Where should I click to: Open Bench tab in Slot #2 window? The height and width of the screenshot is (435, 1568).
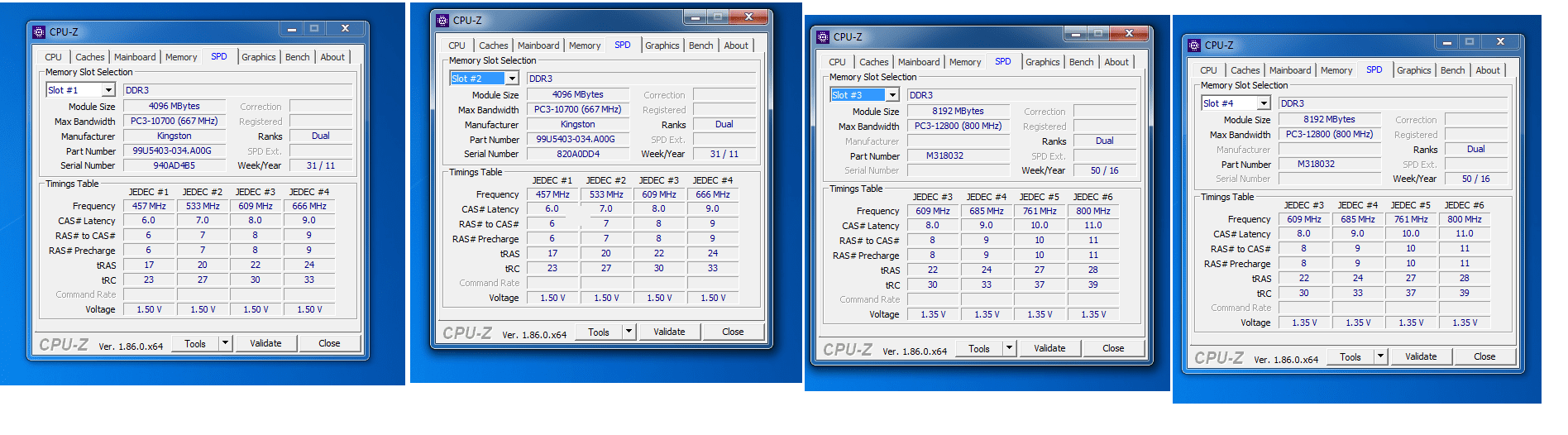pos(701,45)
